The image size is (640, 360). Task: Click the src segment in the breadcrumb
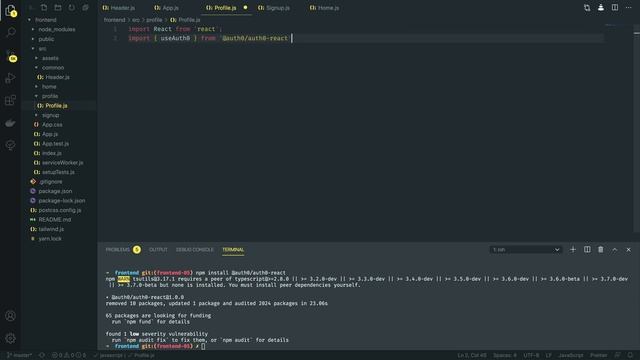(136, 20)
